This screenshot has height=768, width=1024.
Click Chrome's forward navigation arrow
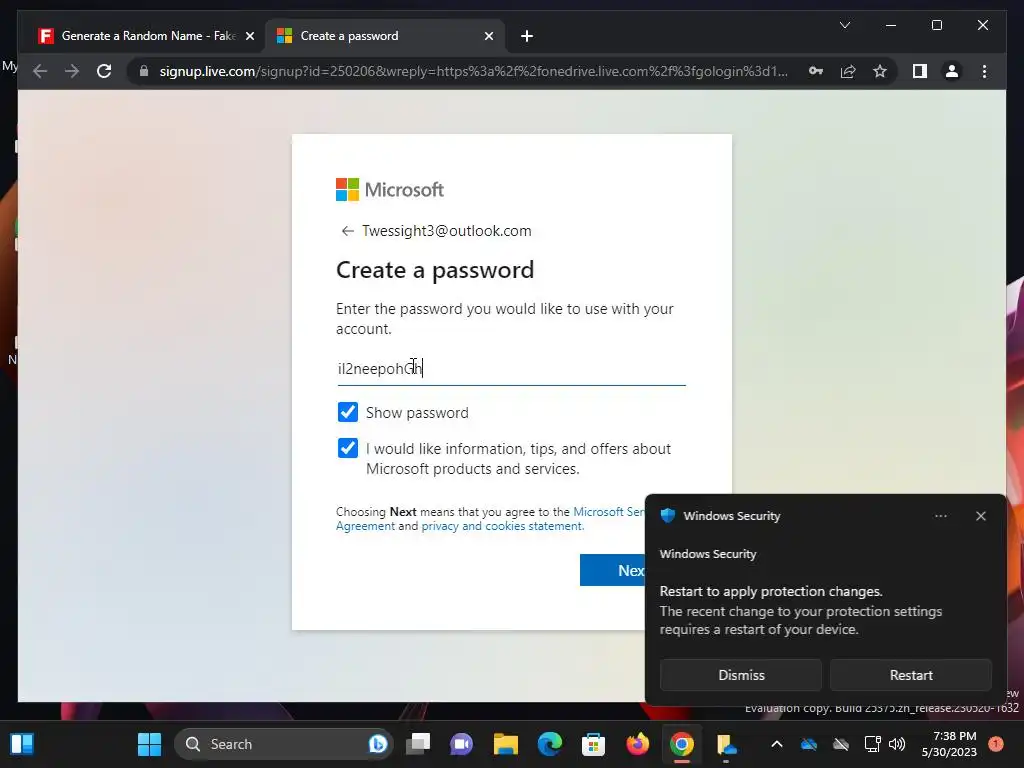click(72, 71)
